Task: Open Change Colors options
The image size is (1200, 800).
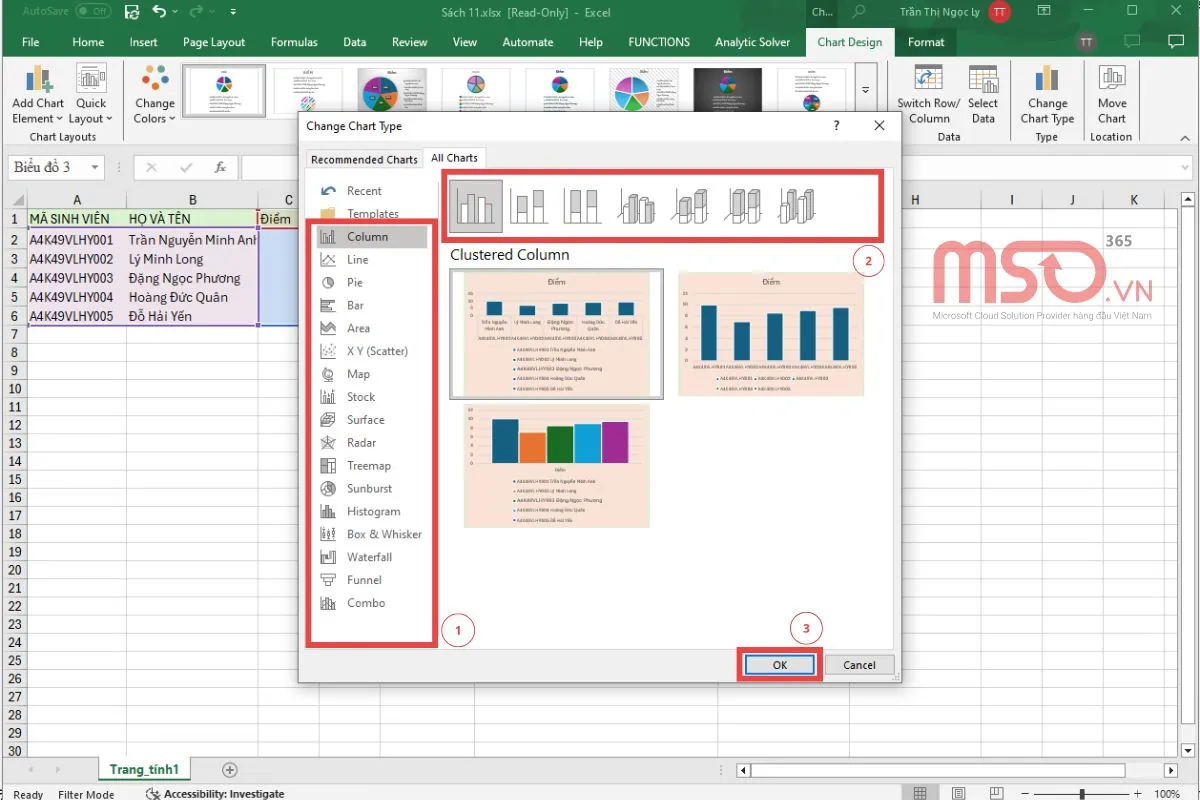Action: pos(153,97)
